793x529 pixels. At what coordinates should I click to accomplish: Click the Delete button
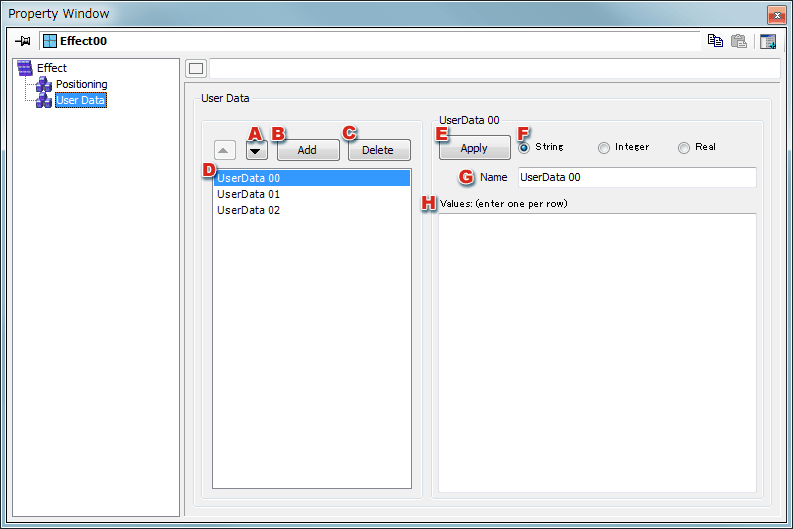pyautogui.click(x=378, y=150)
